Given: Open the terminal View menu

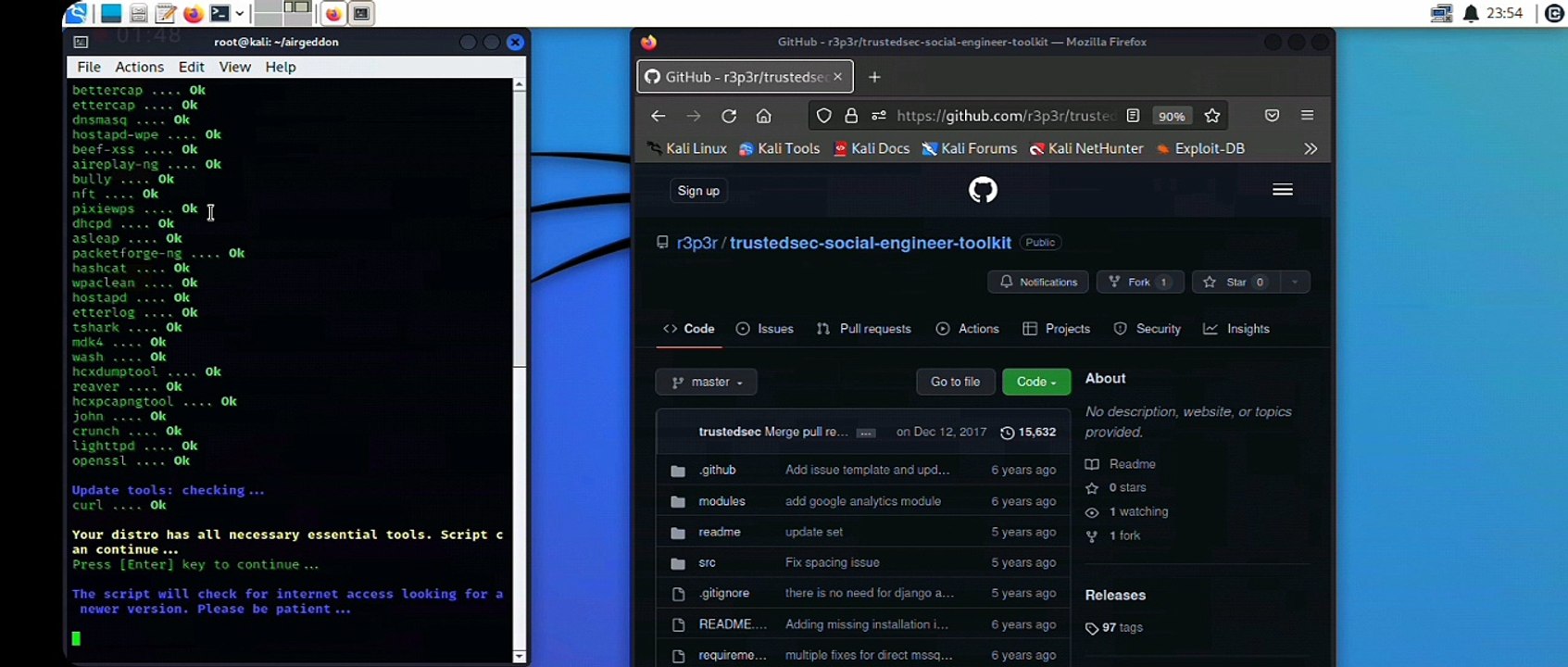Looking at the screenshot, I should (234, 67).
